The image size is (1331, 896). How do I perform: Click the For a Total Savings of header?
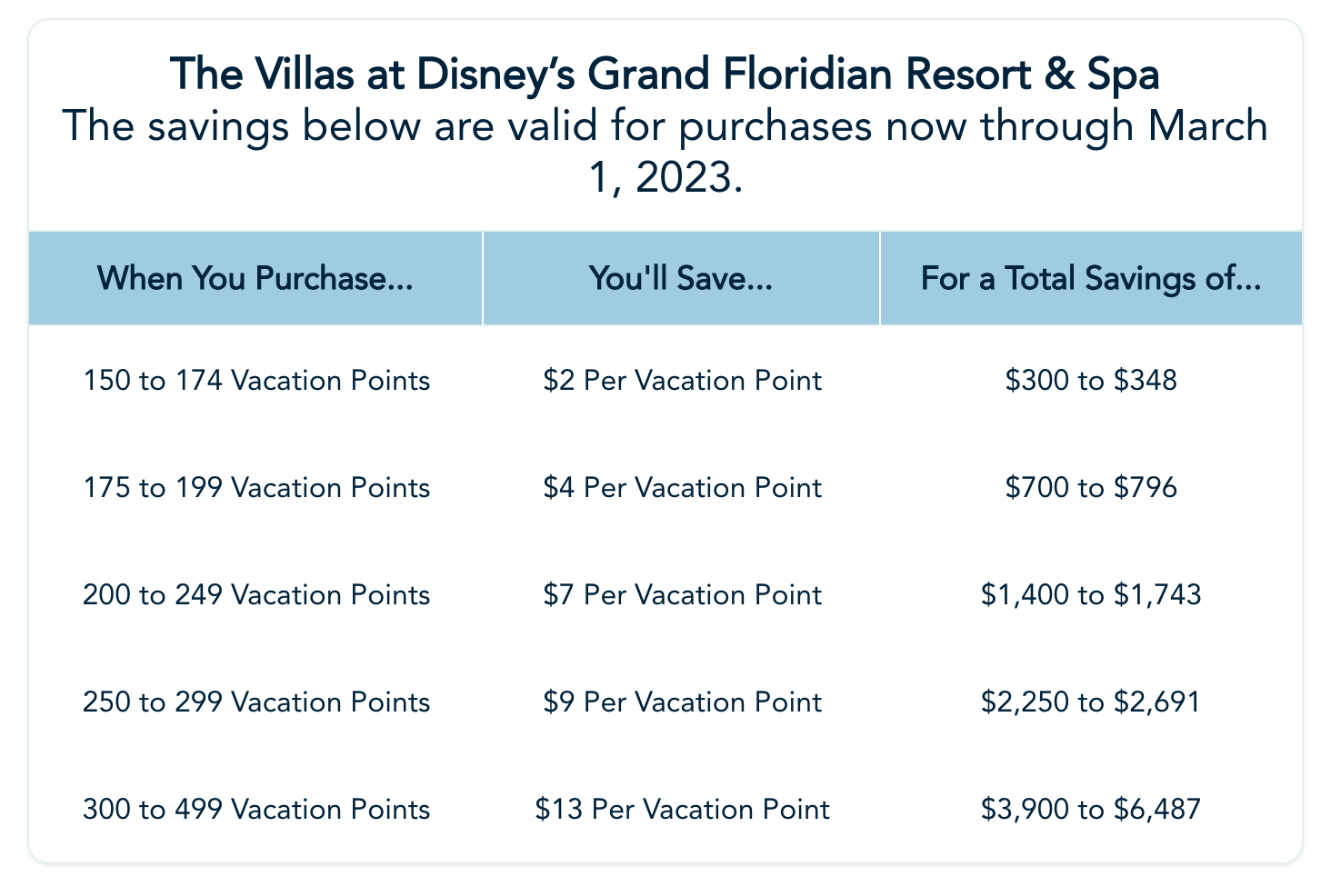click(1091, 278)
